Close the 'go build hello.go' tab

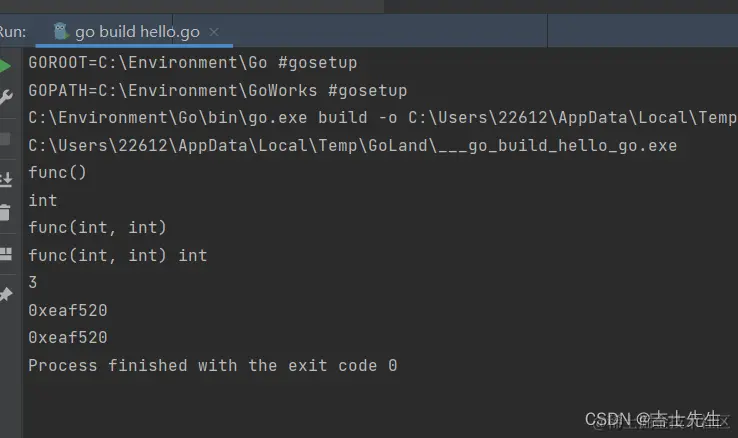pyautogui.click(x=214, y=32)
